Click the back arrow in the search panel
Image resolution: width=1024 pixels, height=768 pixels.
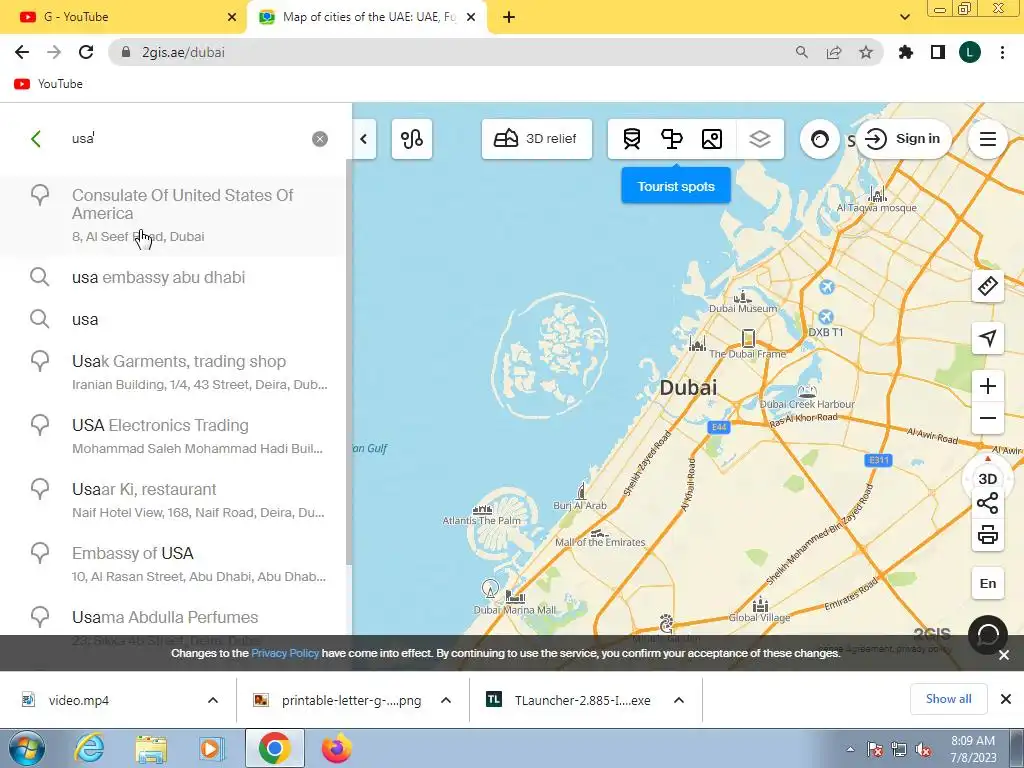coord(36,138)
